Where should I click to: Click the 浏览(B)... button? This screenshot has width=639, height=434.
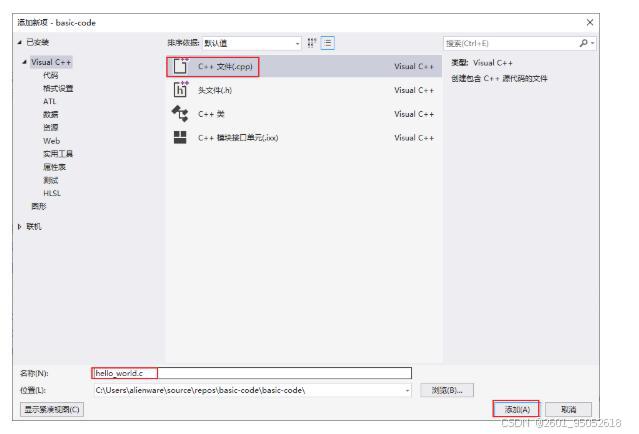tap(447, 390)
